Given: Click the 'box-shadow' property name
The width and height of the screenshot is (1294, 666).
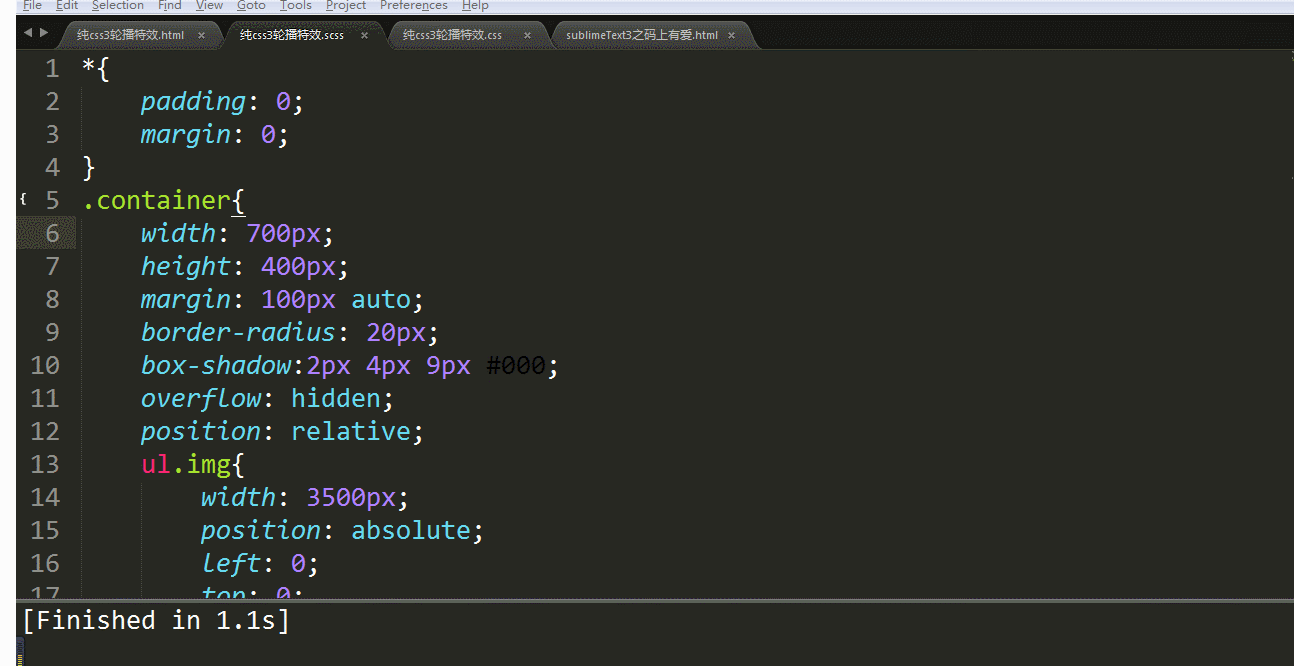Looking at the screenshot, I should click(x=215, y=365).
